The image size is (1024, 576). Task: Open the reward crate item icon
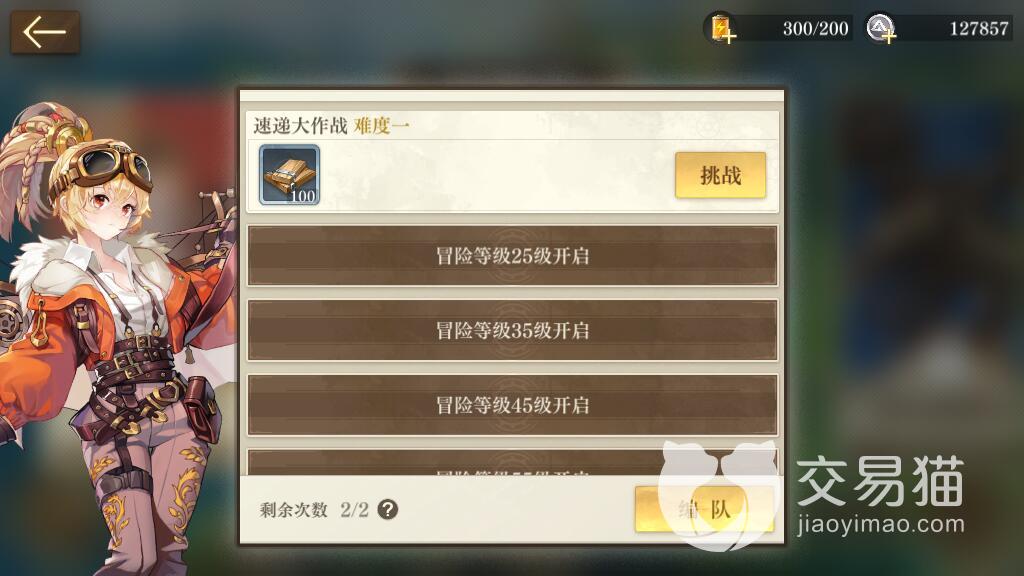click(289, 175)
